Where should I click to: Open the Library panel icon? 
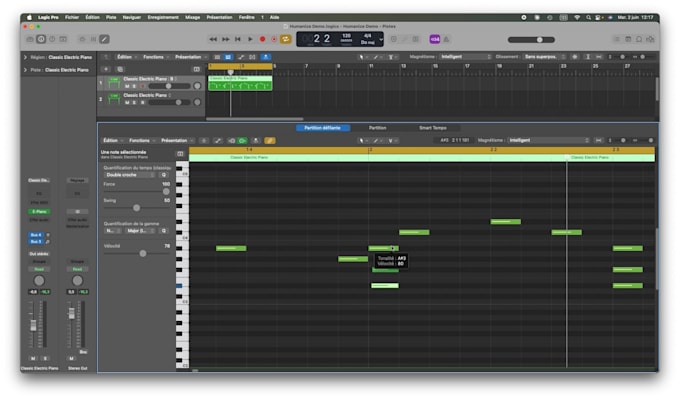[x=29, y=39]
